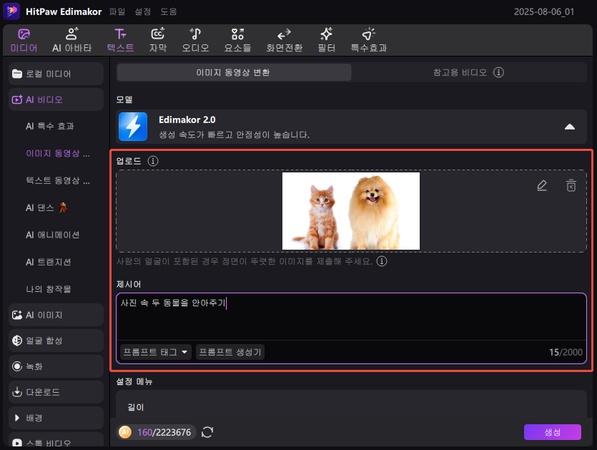The height and width of the screenshot is (450, 597).
Task: Collapse the Edimakor 2.0 model selector
Action: pyautogui.click(x=570, y=127)
